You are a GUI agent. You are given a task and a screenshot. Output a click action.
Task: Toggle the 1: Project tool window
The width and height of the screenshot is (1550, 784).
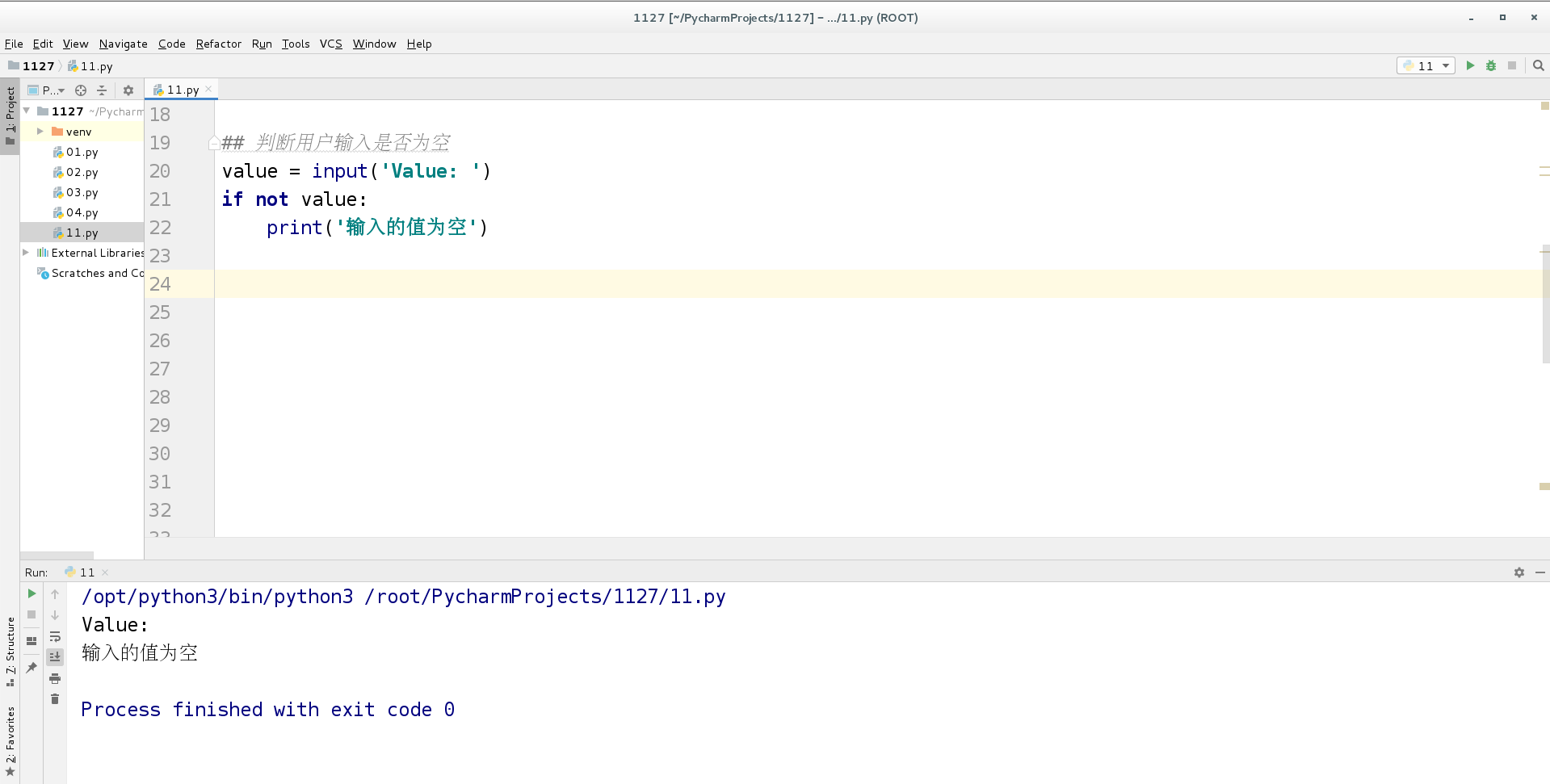[10, 116]
